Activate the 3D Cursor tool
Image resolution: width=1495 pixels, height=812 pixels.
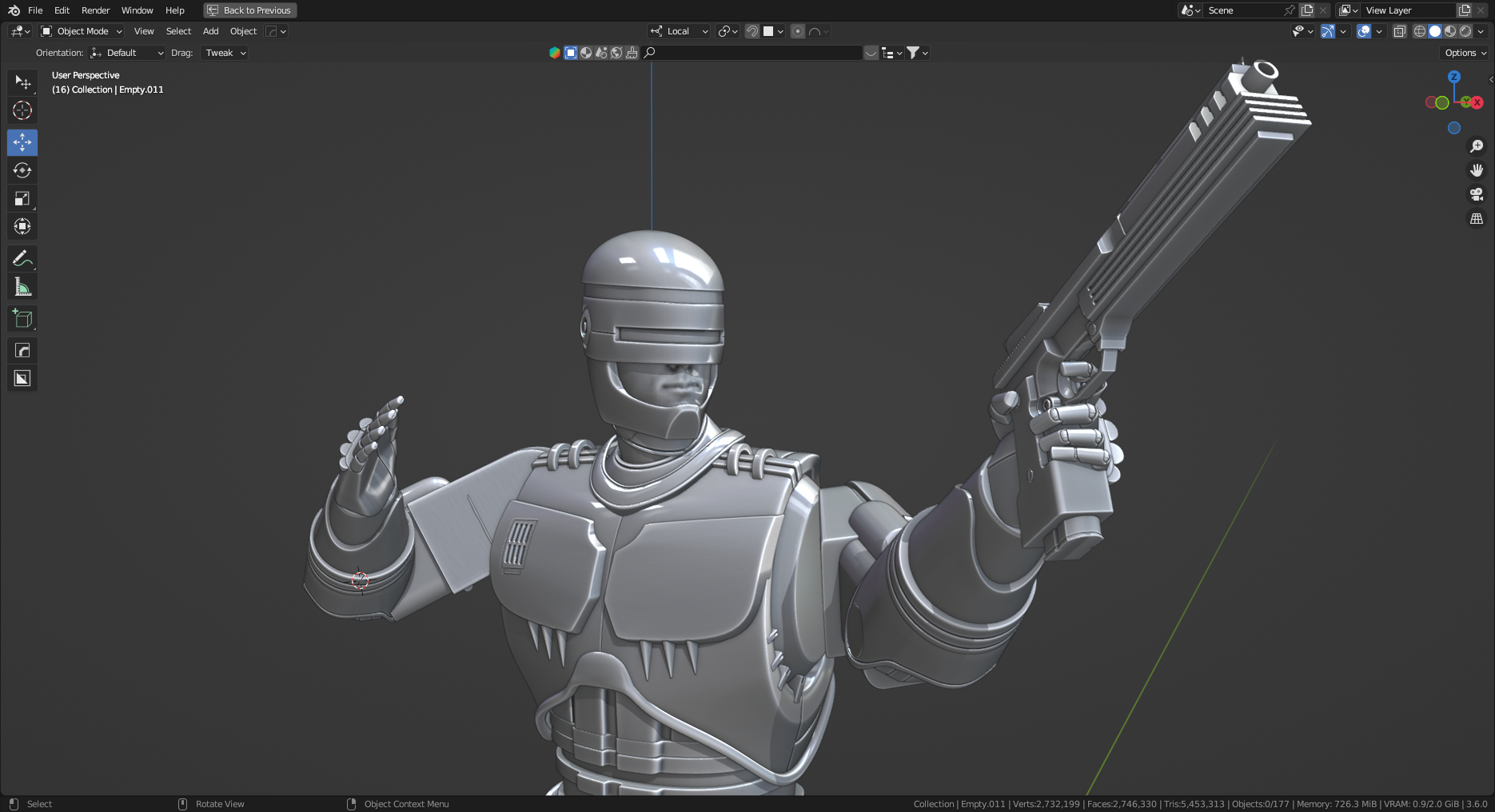click(x=22, y=110)
